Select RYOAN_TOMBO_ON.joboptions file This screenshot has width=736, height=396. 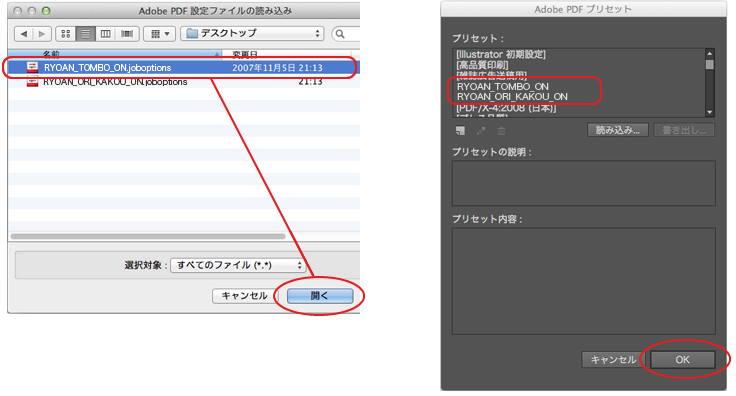point(183,68)
